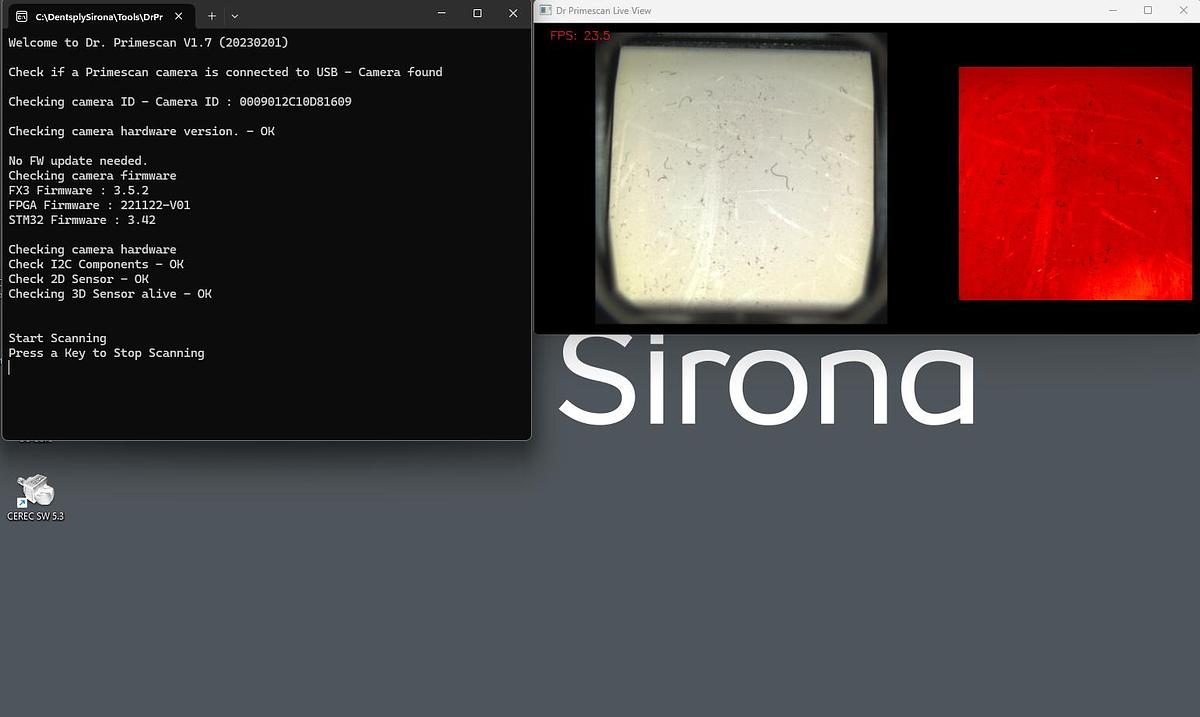The width and height of the screenshot is (1200, 717).
Task: Select the CEREC SW 5.3 desktop shortcut
Action: pyautogui.click(x=35, y=497)
